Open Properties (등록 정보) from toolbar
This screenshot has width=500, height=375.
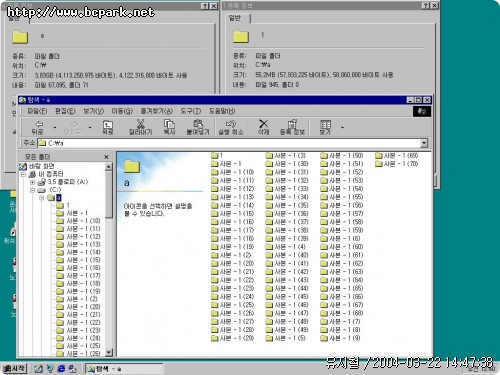click(292, 127)
